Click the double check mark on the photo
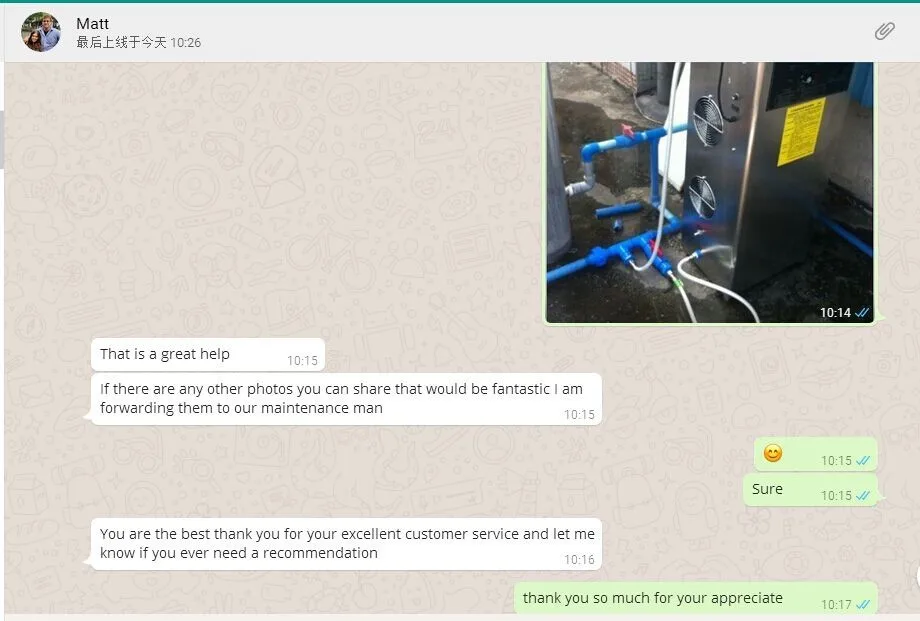Screen dimensions: 920x621 coord(862,312)
